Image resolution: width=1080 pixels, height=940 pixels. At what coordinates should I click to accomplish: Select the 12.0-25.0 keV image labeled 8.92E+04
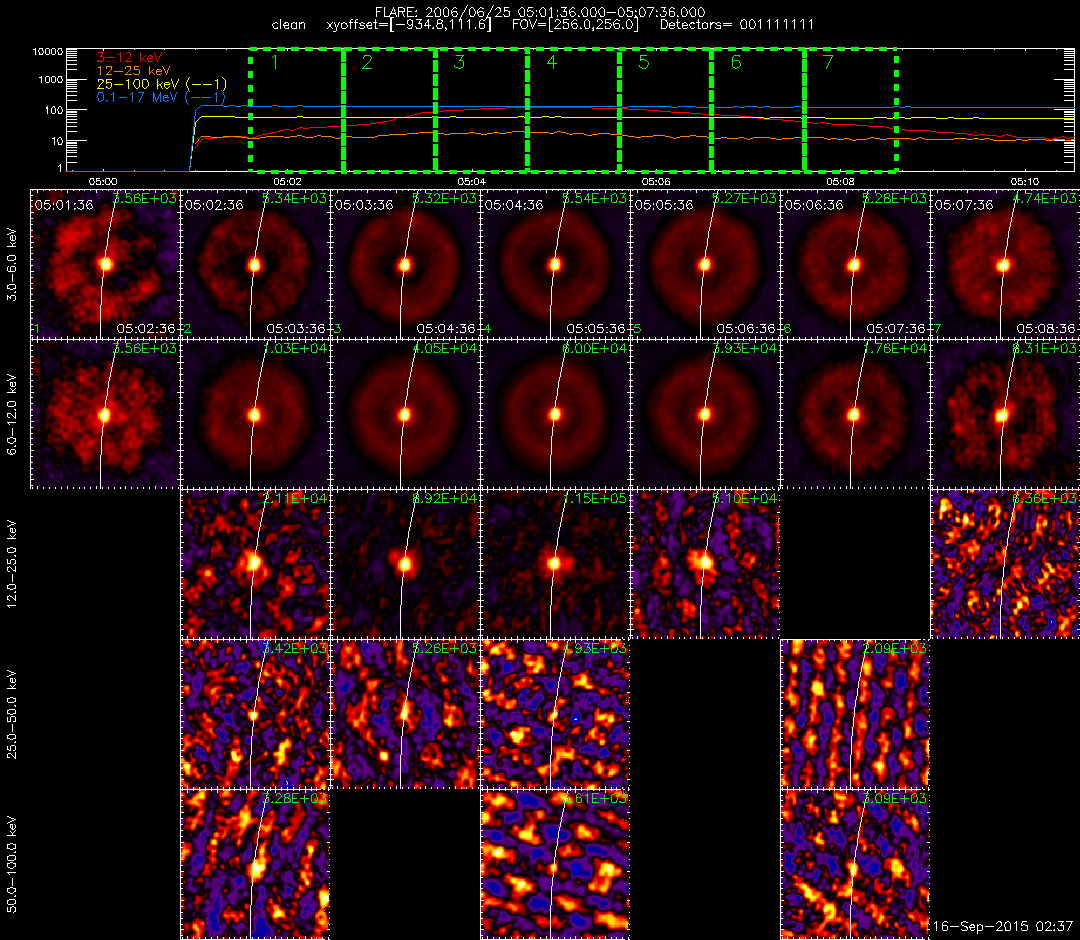[405, 564]
